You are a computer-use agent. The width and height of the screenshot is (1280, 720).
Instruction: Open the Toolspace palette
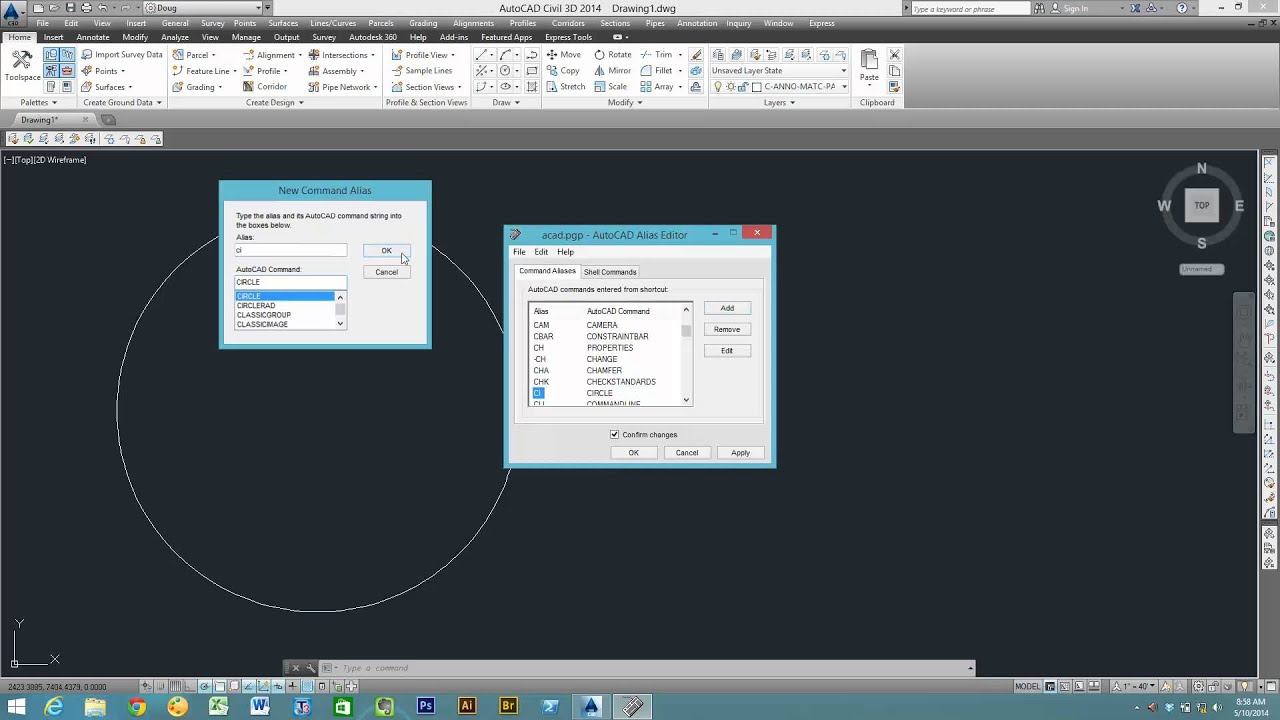tap(21, 67)
